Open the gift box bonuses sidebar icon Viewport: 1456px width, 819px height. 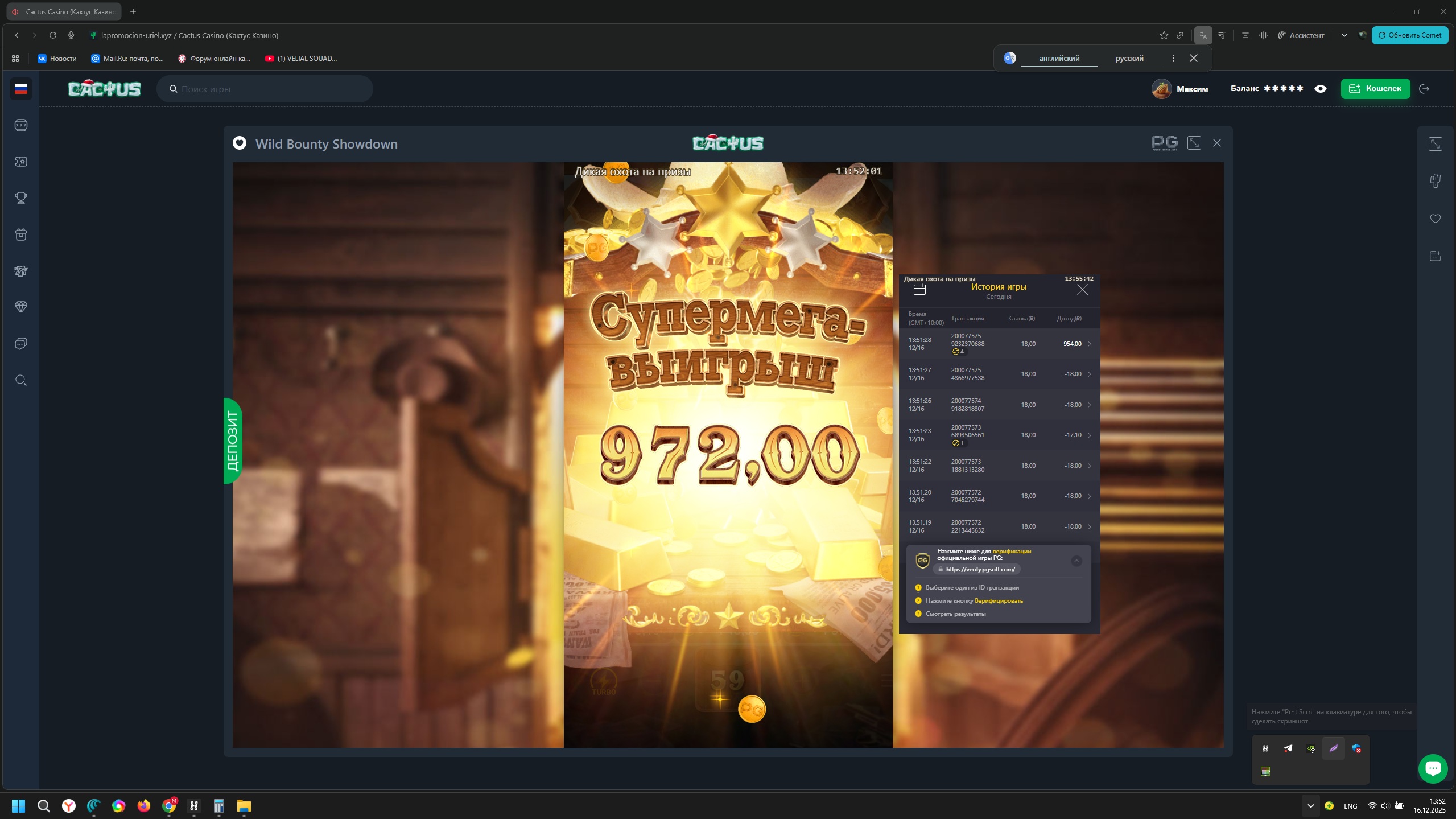coord(21,234)
